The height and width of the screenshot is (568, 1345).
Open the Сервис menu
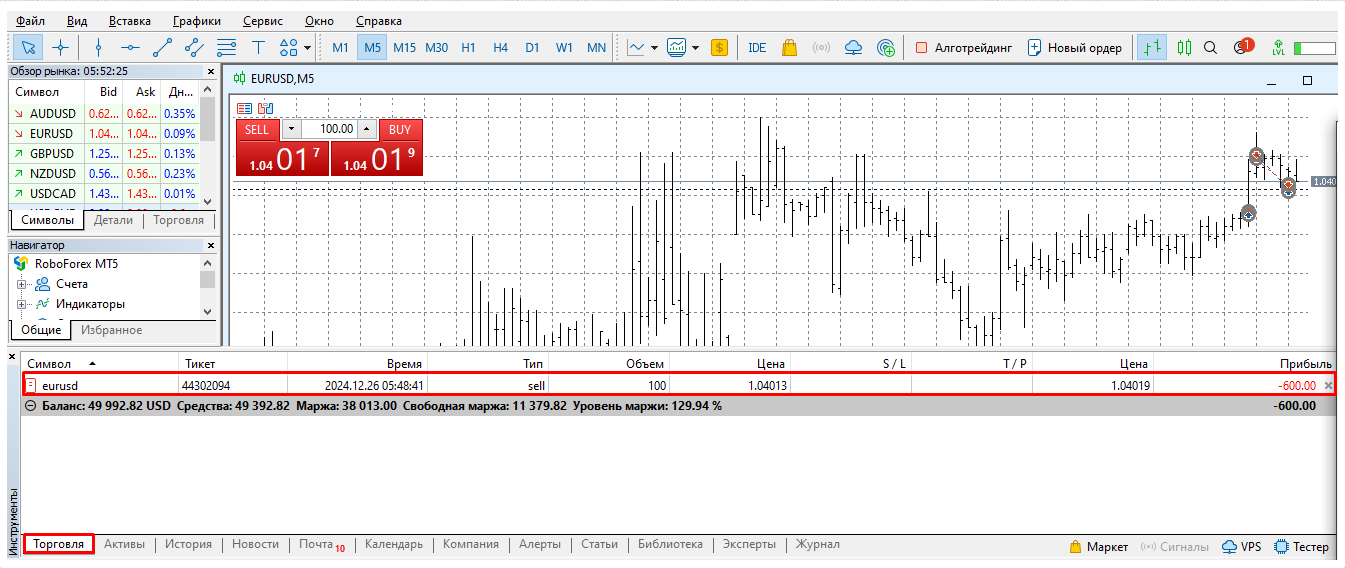coord(263,20)
